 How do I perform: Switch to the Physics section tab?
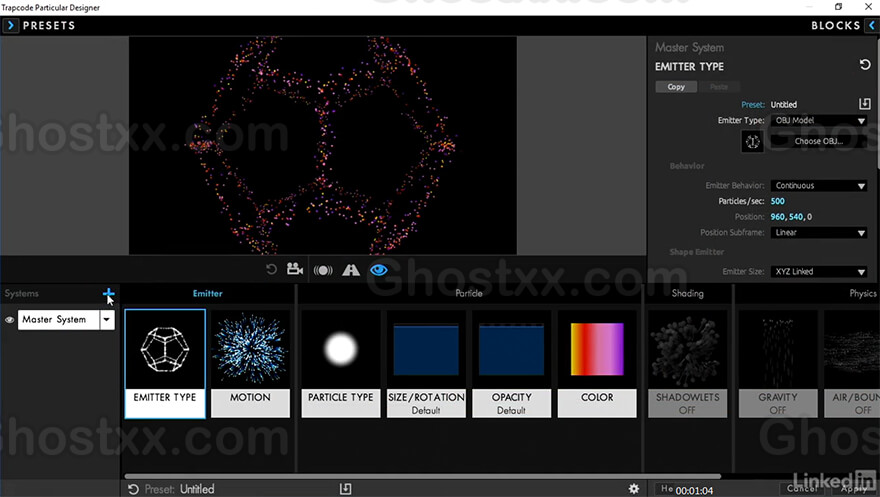(x=863, y=293)
